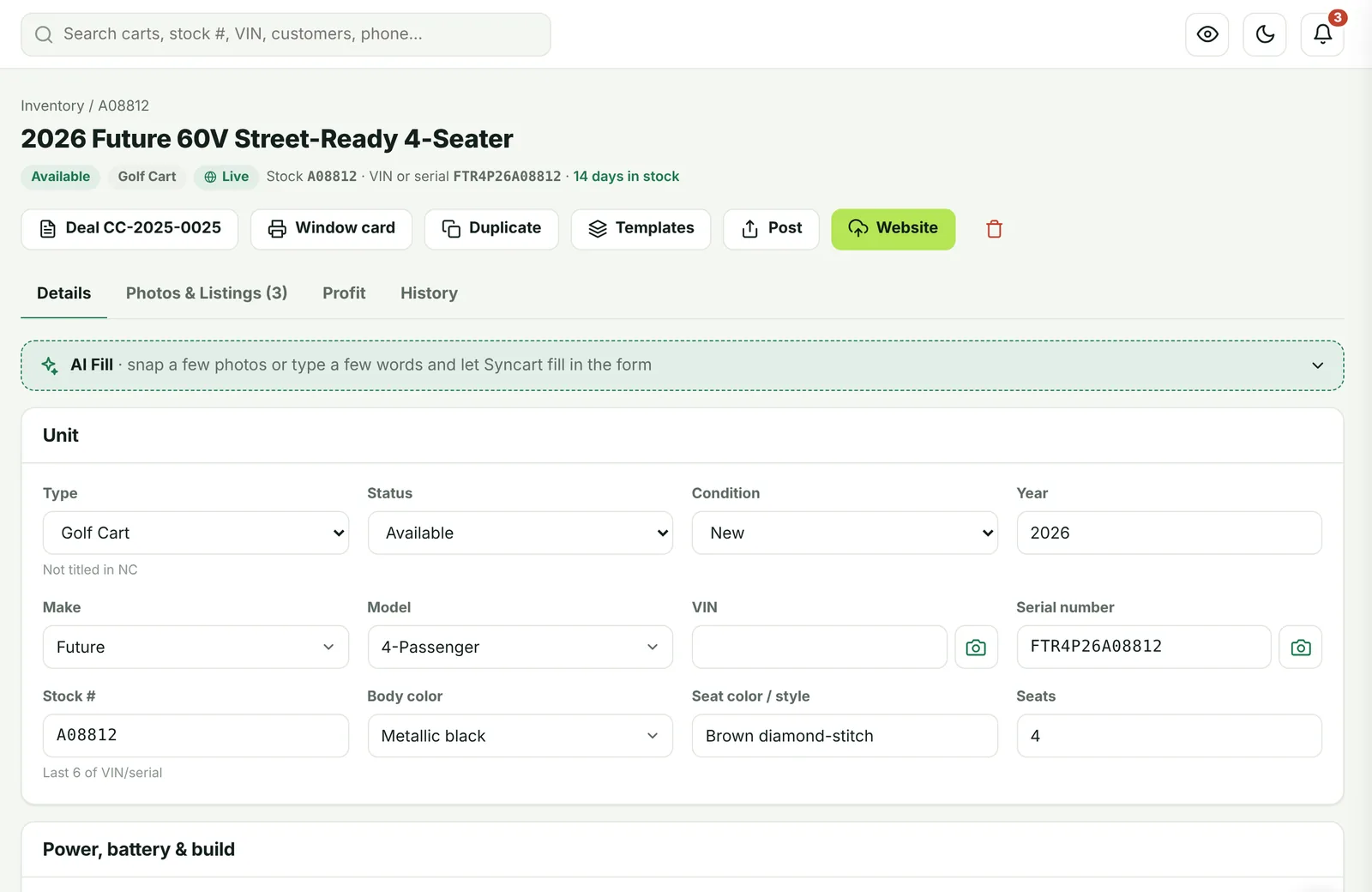Click the eye preview icon in header

coord(1207,34)
